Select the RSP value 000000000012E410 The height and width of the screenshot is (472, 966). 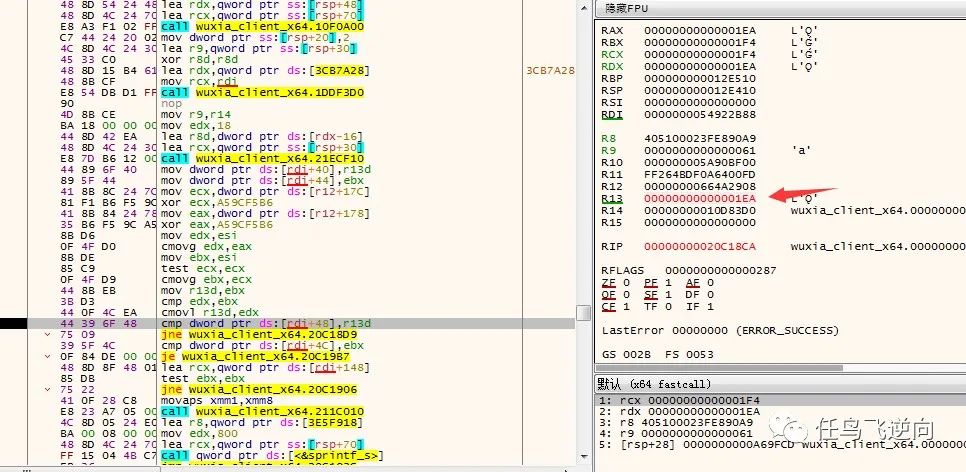coord(700,91)
